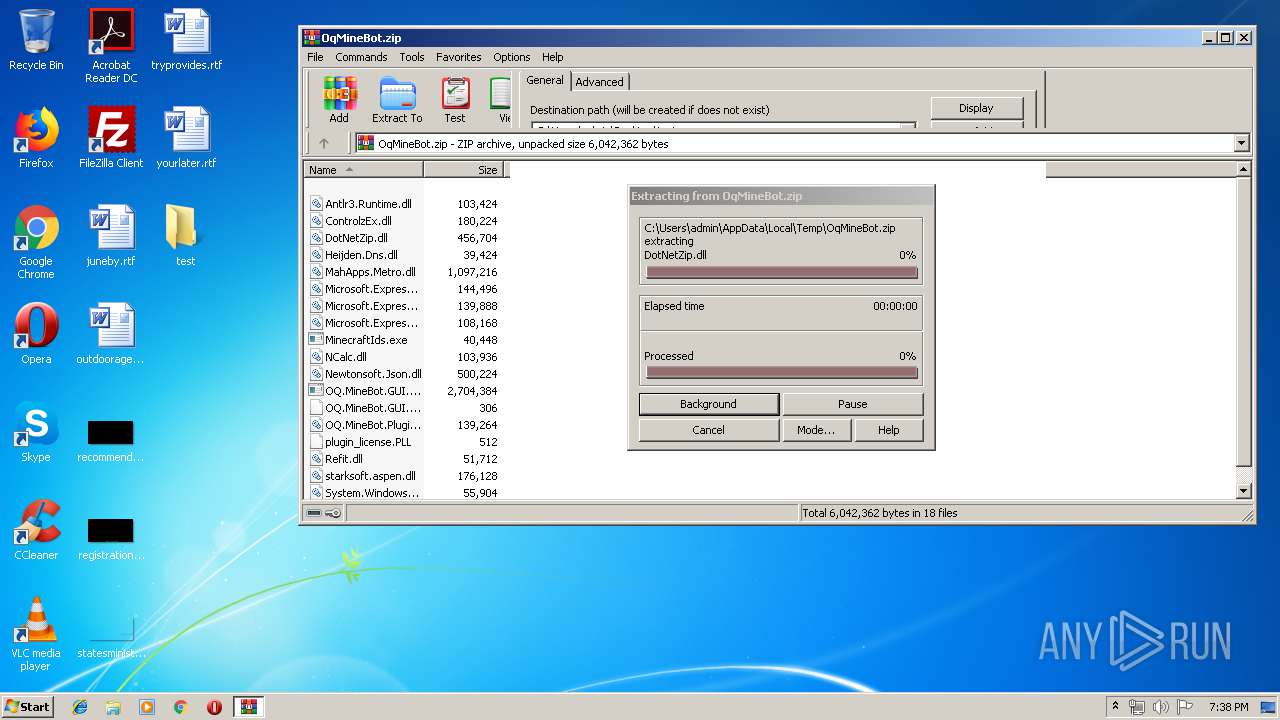Click file list scrollbar down arrow
Screen dimensions: 1280x720
point(1244,491)
